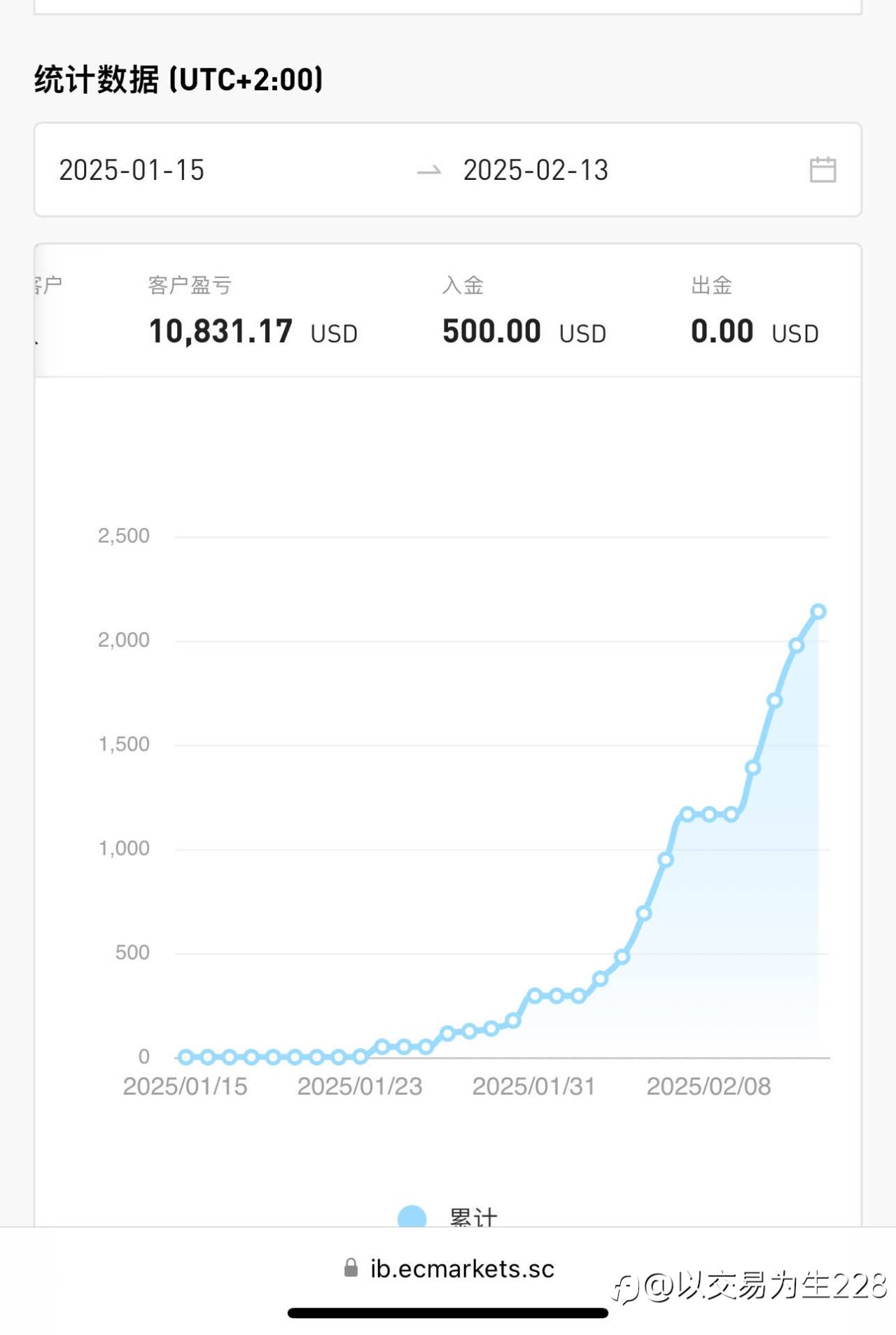
Task: Tap the home indicator bar at bottom
Action: 448,1313
